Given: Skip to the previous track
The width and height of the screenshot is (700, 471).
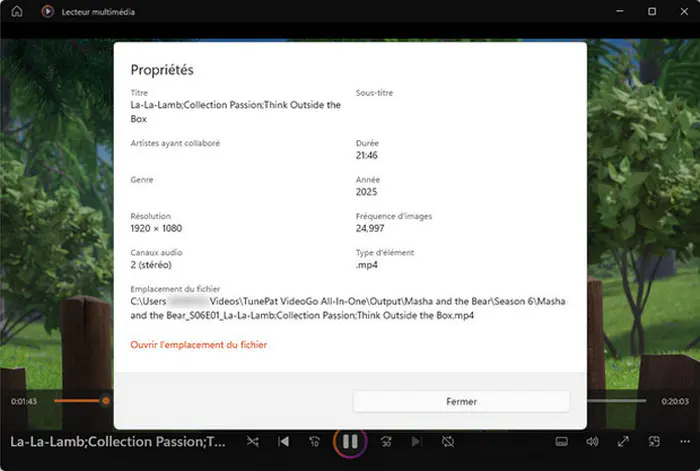Looking at the screenshot, I should (x=283, y=442).
